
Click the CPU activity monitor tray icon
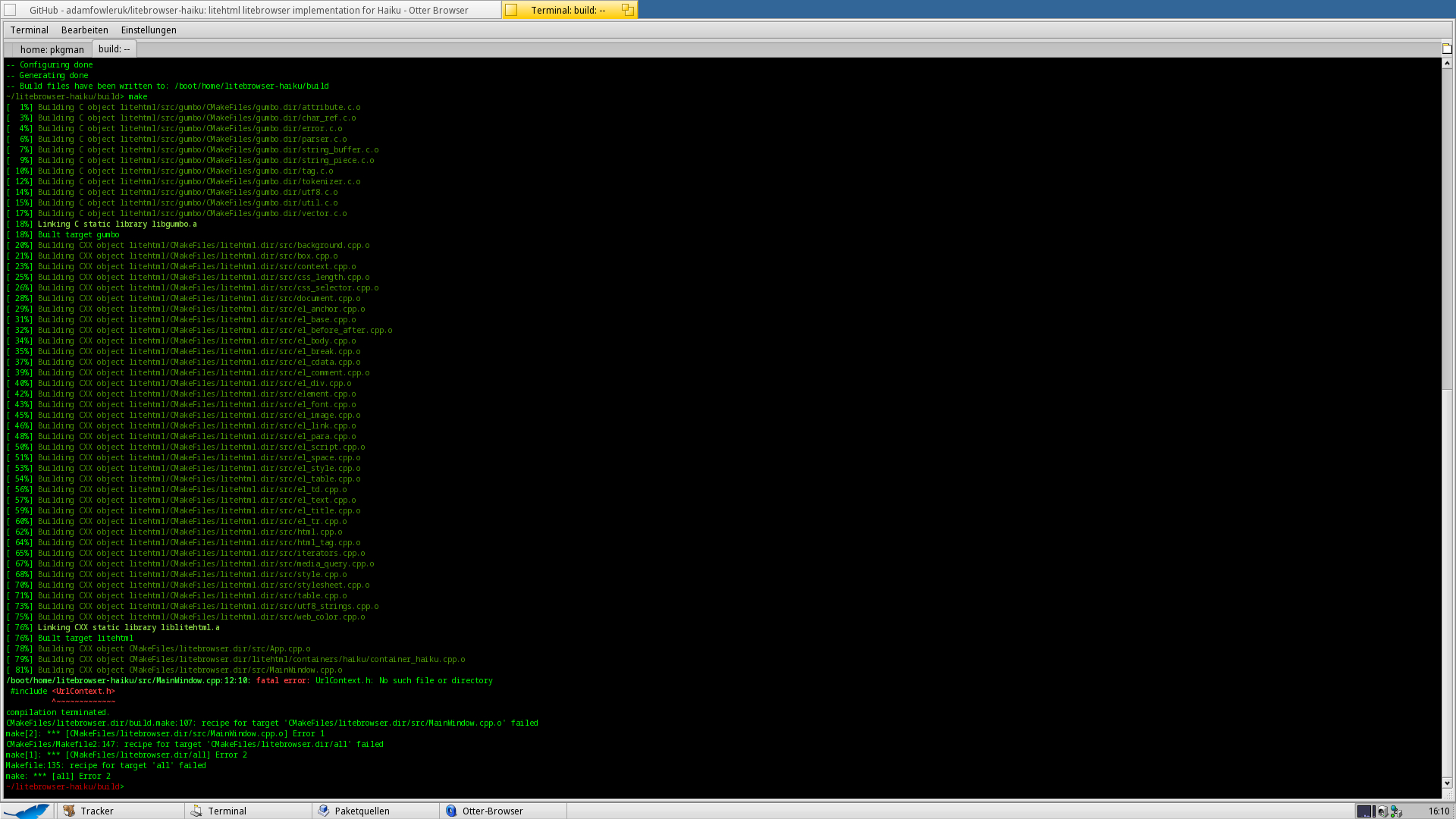tap(1365, 811)
